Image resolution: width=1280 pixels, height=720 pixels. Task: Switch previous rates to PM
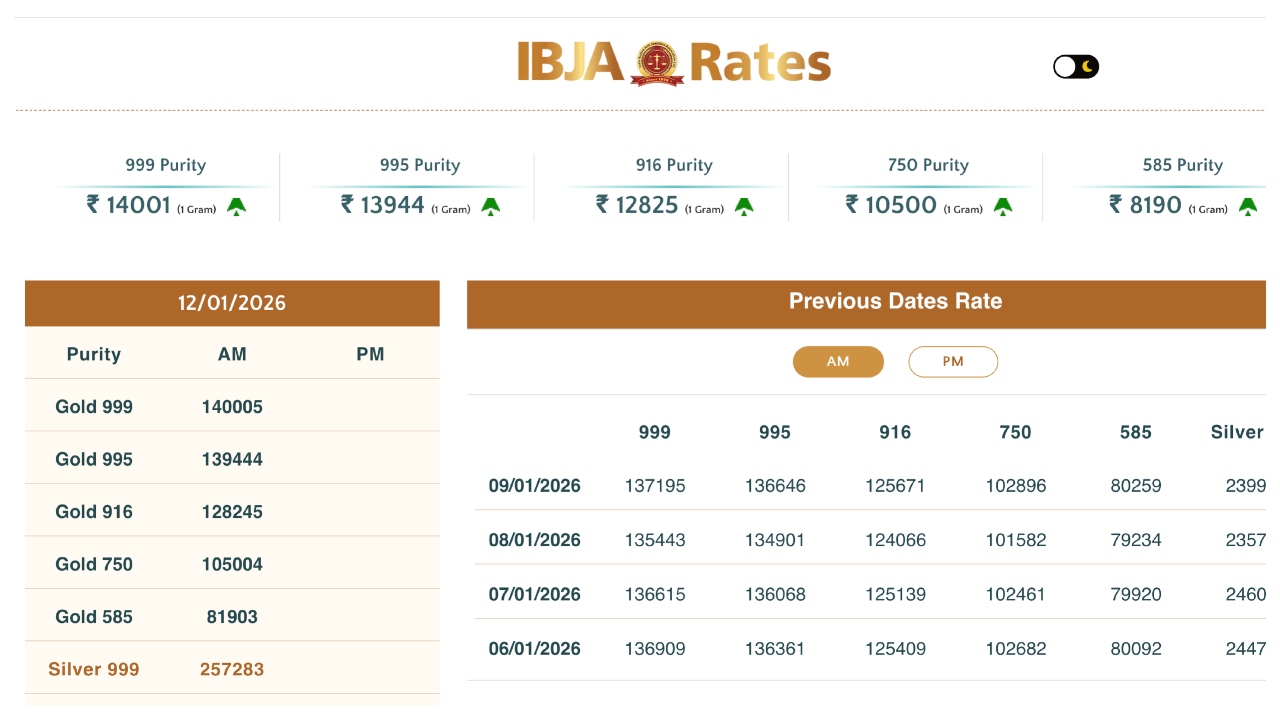[953, 362]
